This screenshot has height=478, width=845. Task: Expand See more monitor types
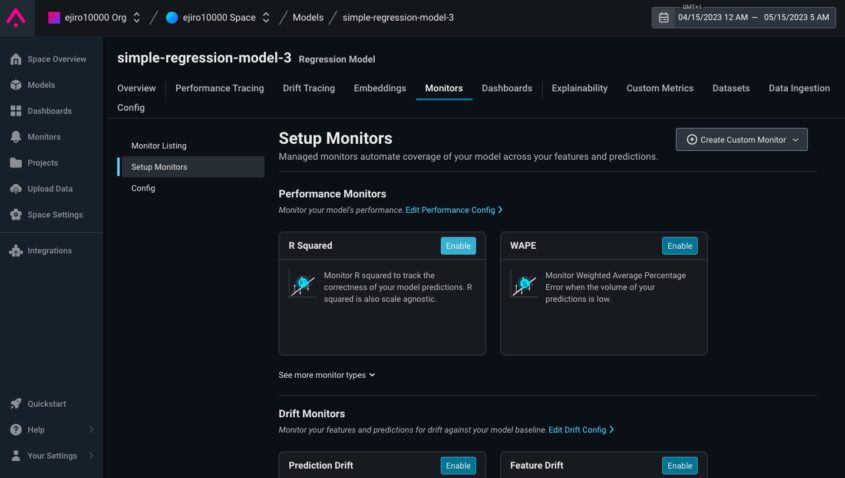tap(327, 375)
